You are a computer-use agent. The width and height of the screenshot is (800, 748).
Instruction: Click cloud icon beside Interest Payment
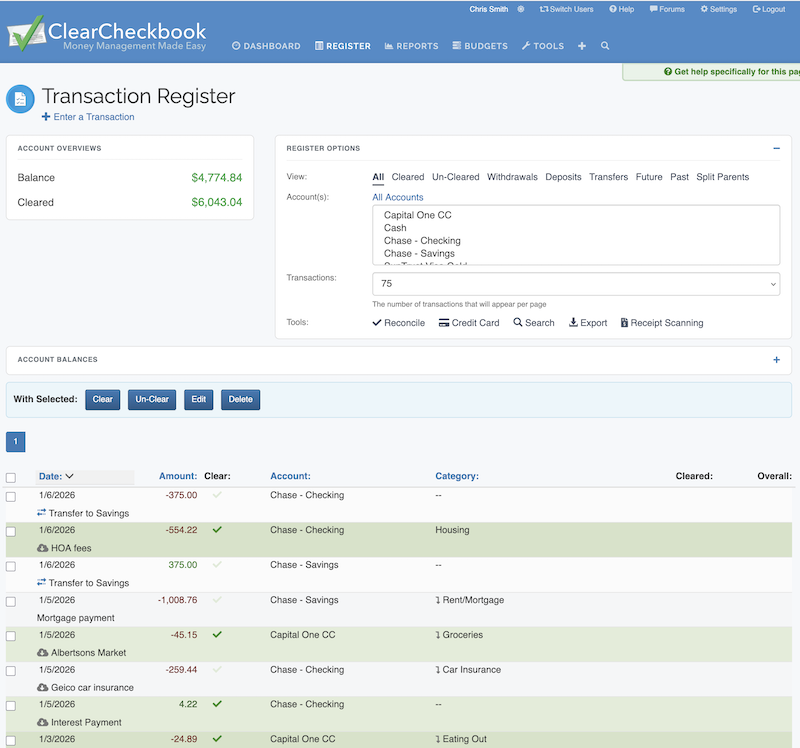43,722
